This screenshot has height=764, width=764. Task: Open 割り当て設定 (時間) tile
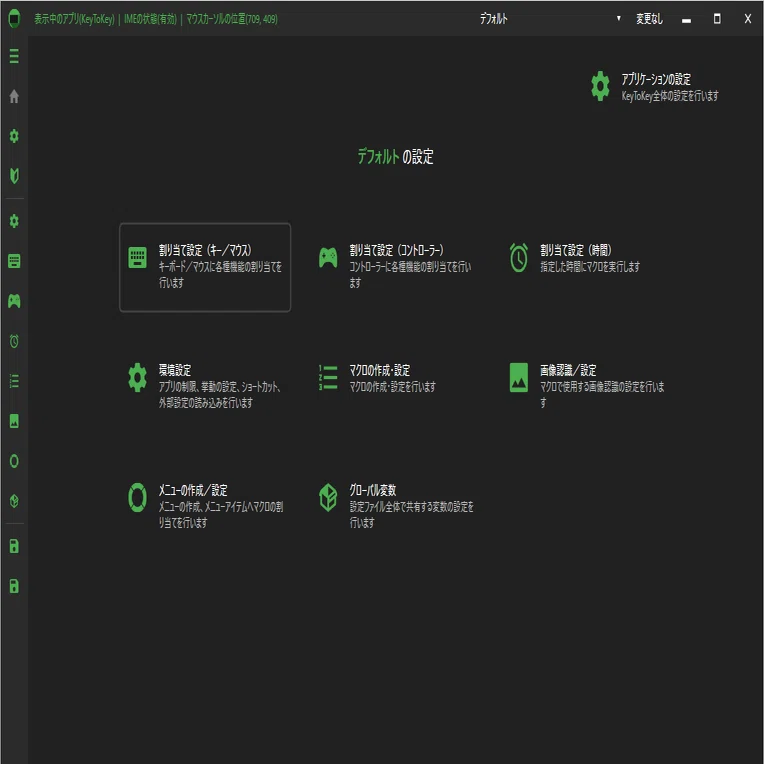[586, 267]
